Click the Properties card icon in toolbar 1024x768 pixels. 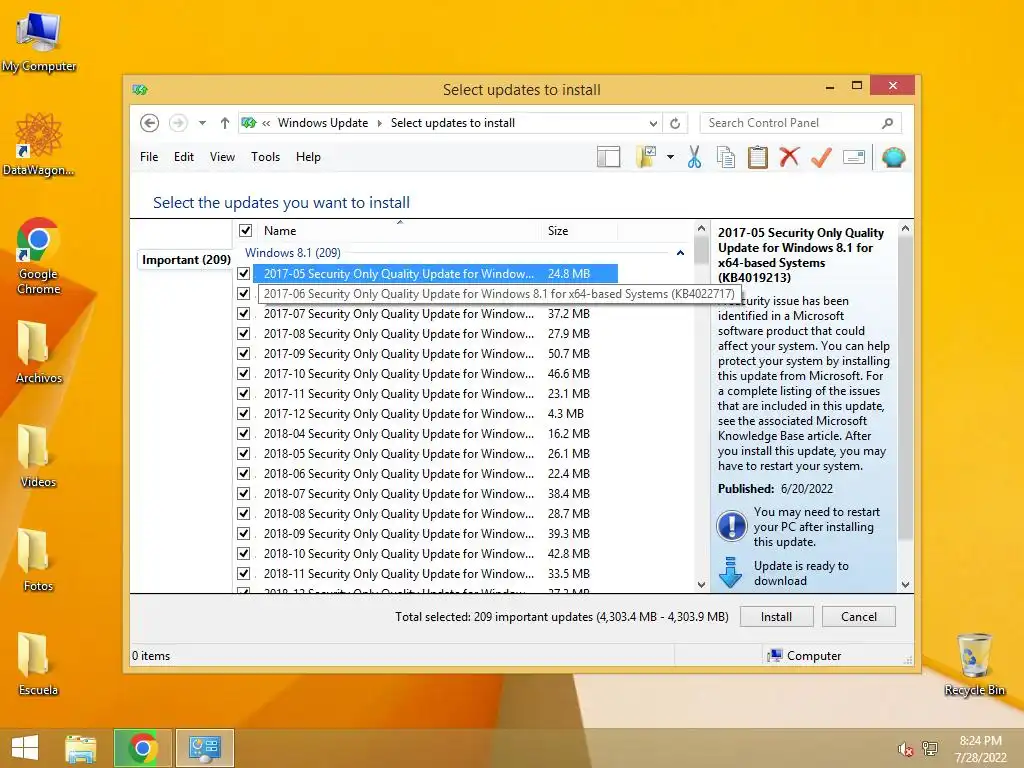click(x=854, y=157)
